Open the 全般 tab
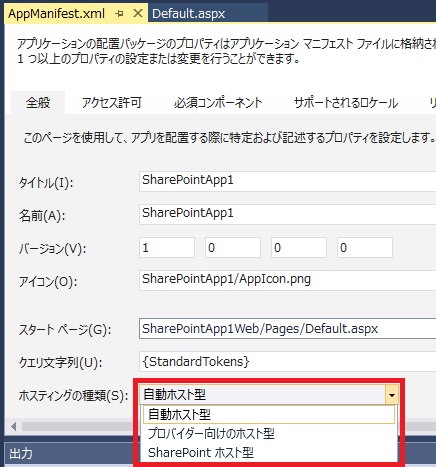Screen dimensions: 436x467 tap(38, 103)
